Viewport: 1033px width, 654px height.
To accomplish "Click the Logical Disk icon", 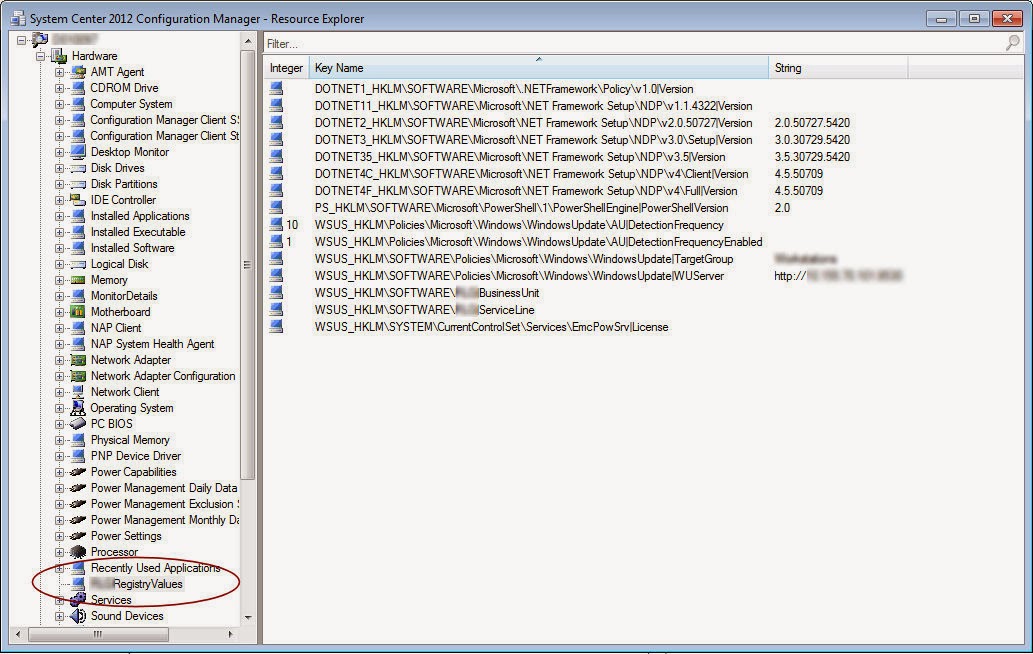I will tap(78, 264).
